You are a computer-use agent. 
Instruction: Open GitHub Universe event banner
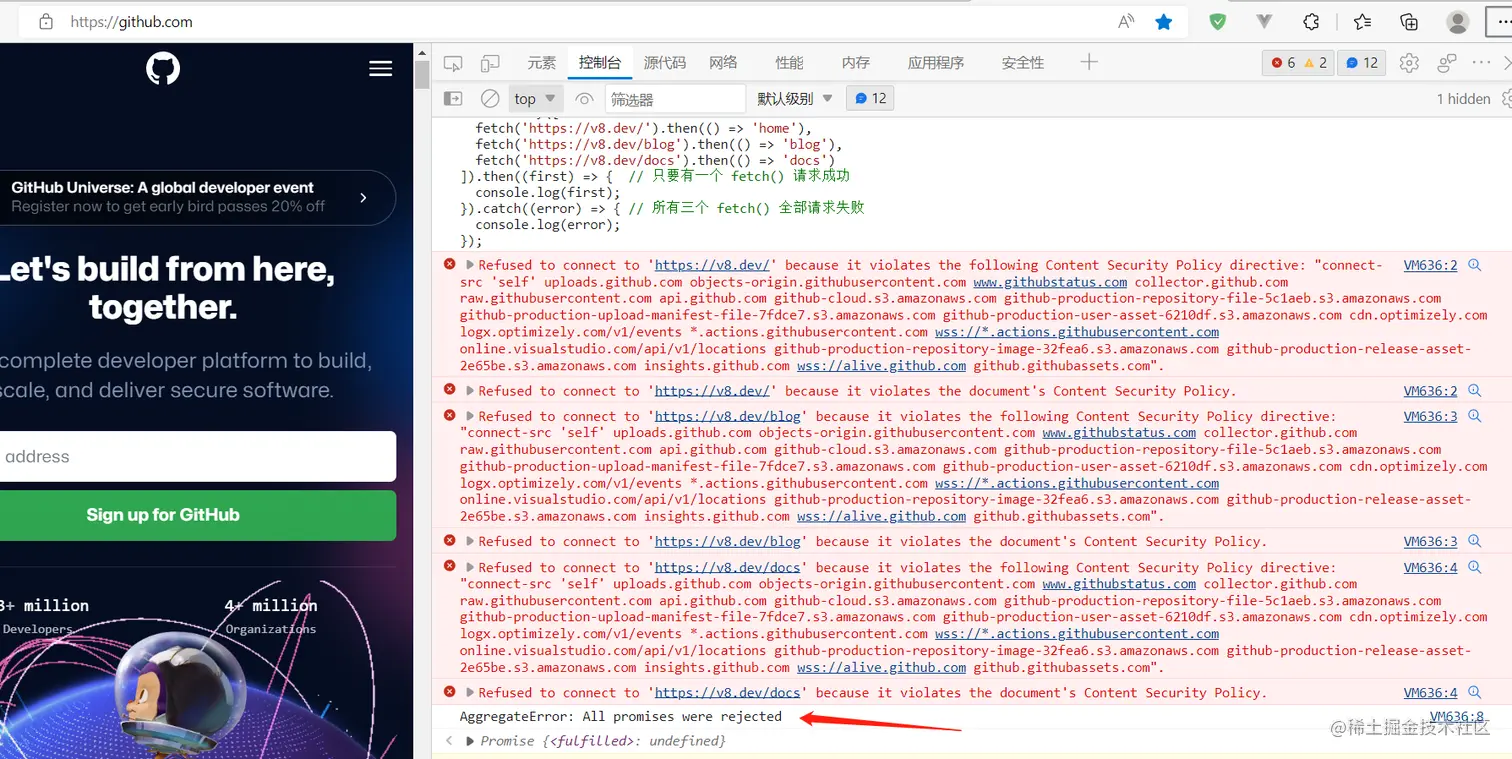(198, 197)
